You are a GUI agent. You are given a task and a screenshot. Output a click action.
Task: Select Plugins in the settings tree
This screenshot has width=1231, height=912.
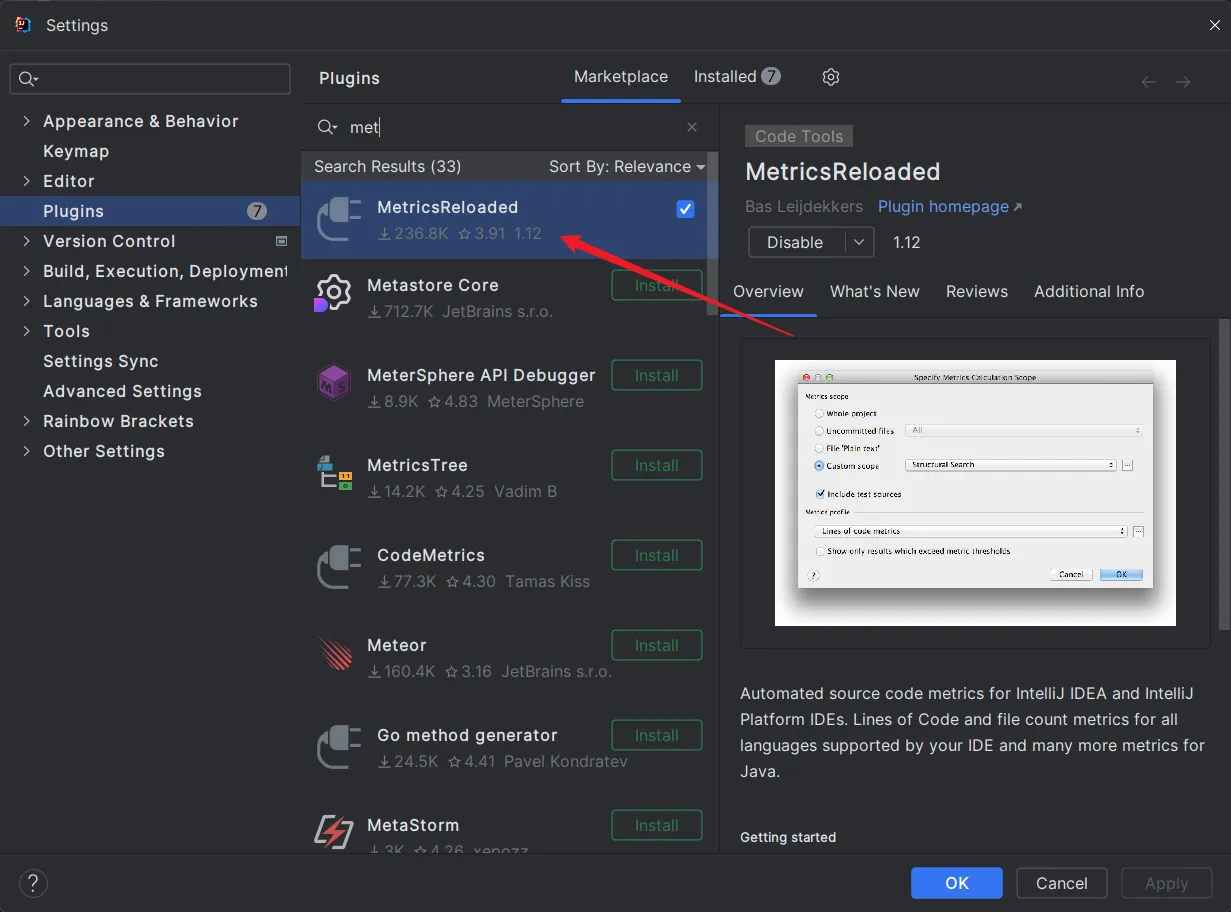click(150, 211)
